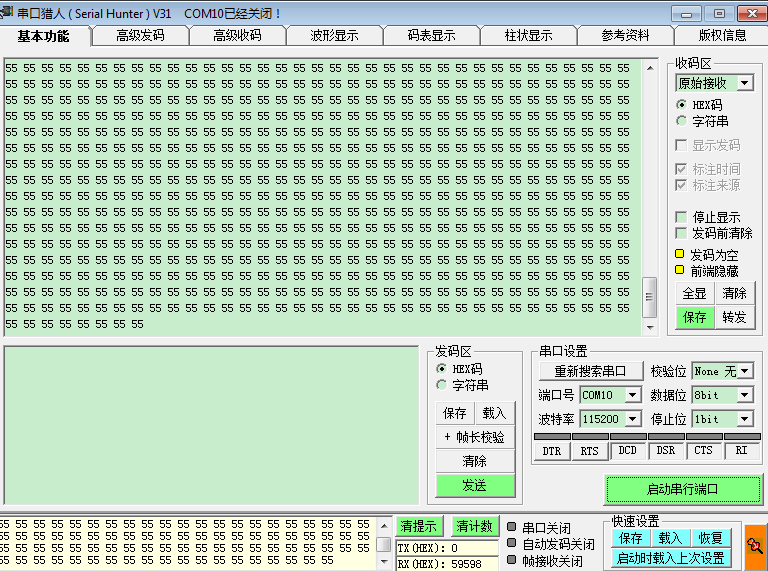The image size is (768, 571).
Task: Open the 原始接收 dropdown
Action: (745, 83)
